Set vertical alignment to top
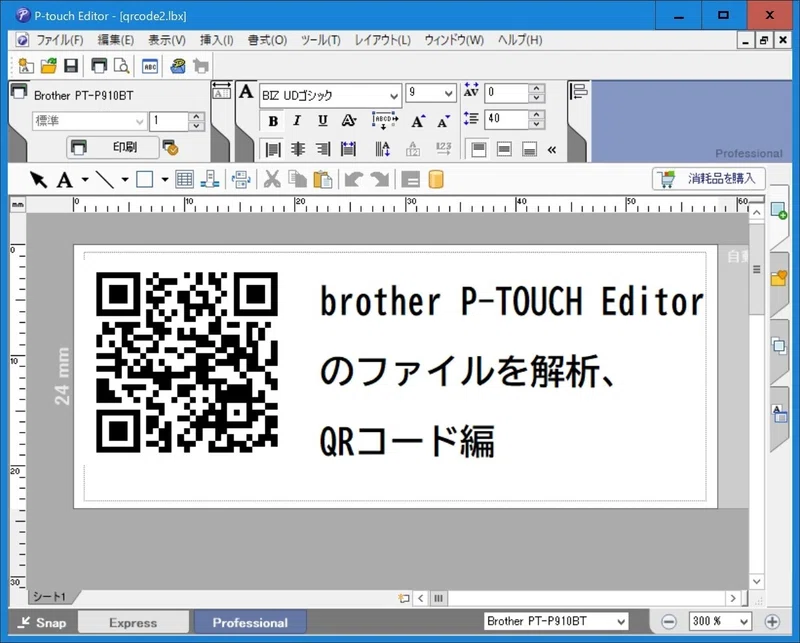800x643 pixels. (479, 150)
